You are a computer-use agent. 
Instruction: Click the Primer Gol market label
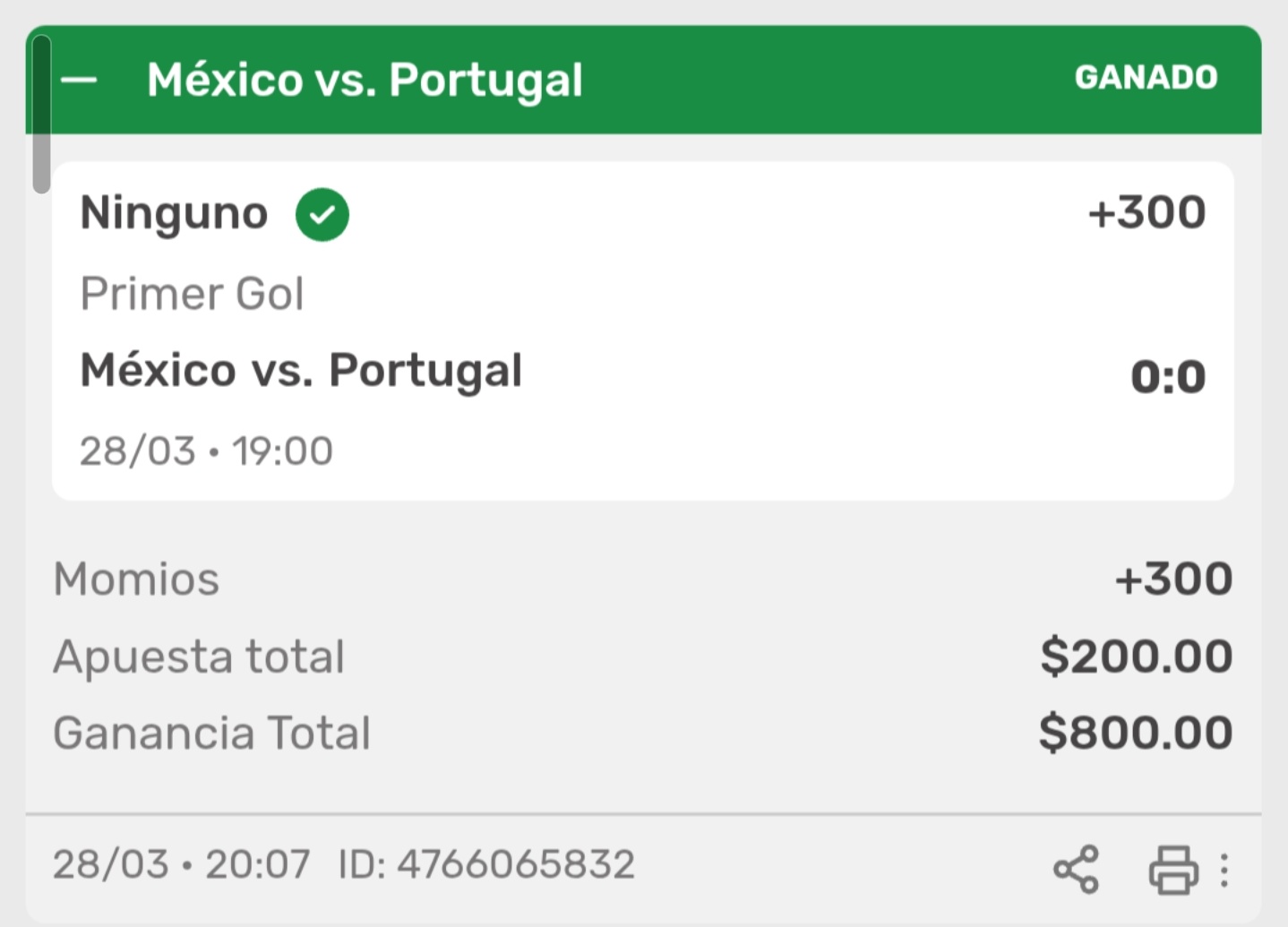pos(192,293)
